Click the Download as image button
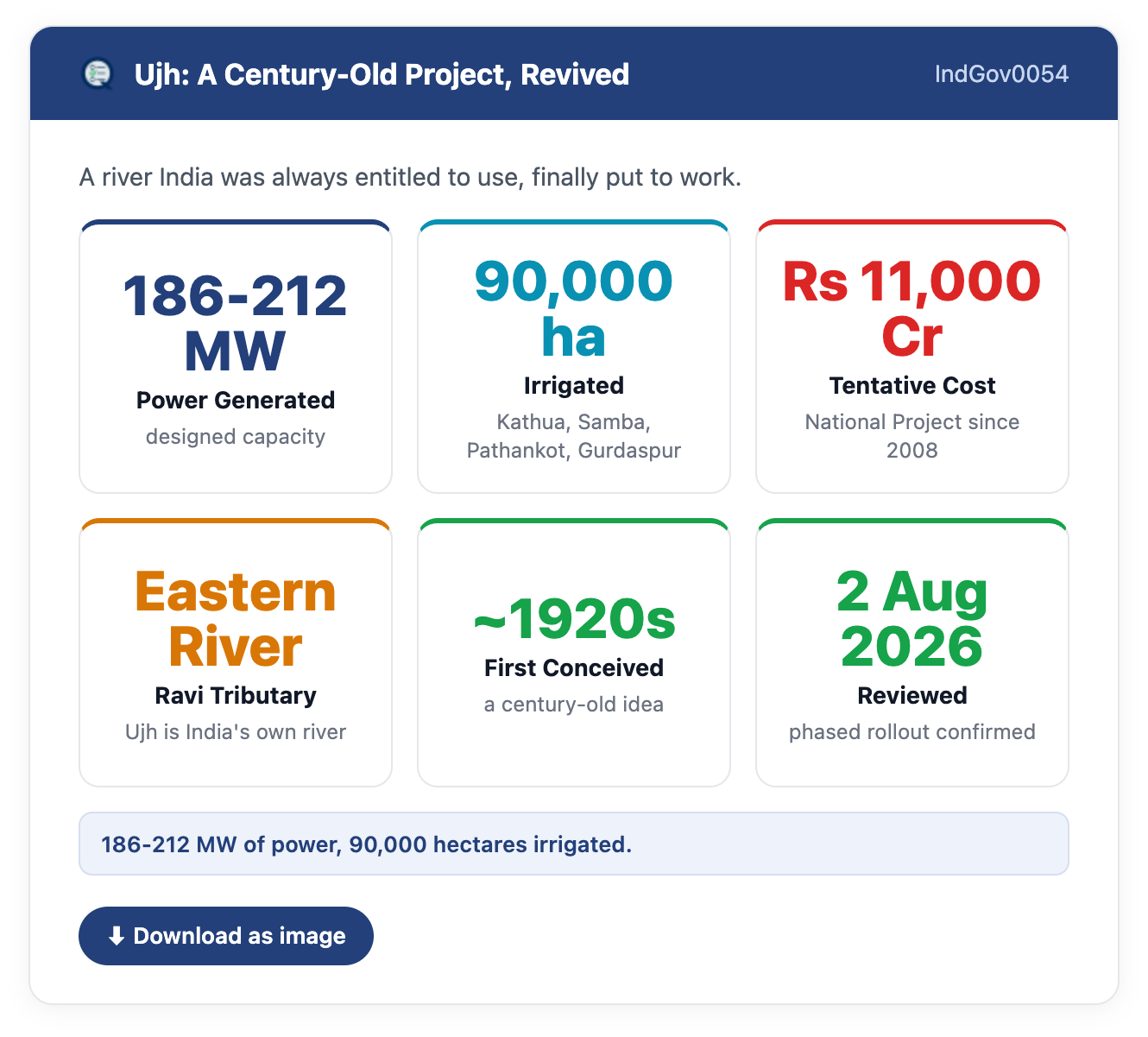The height and width of the screenshot is (1037, 1148). [x=226, y=936]
